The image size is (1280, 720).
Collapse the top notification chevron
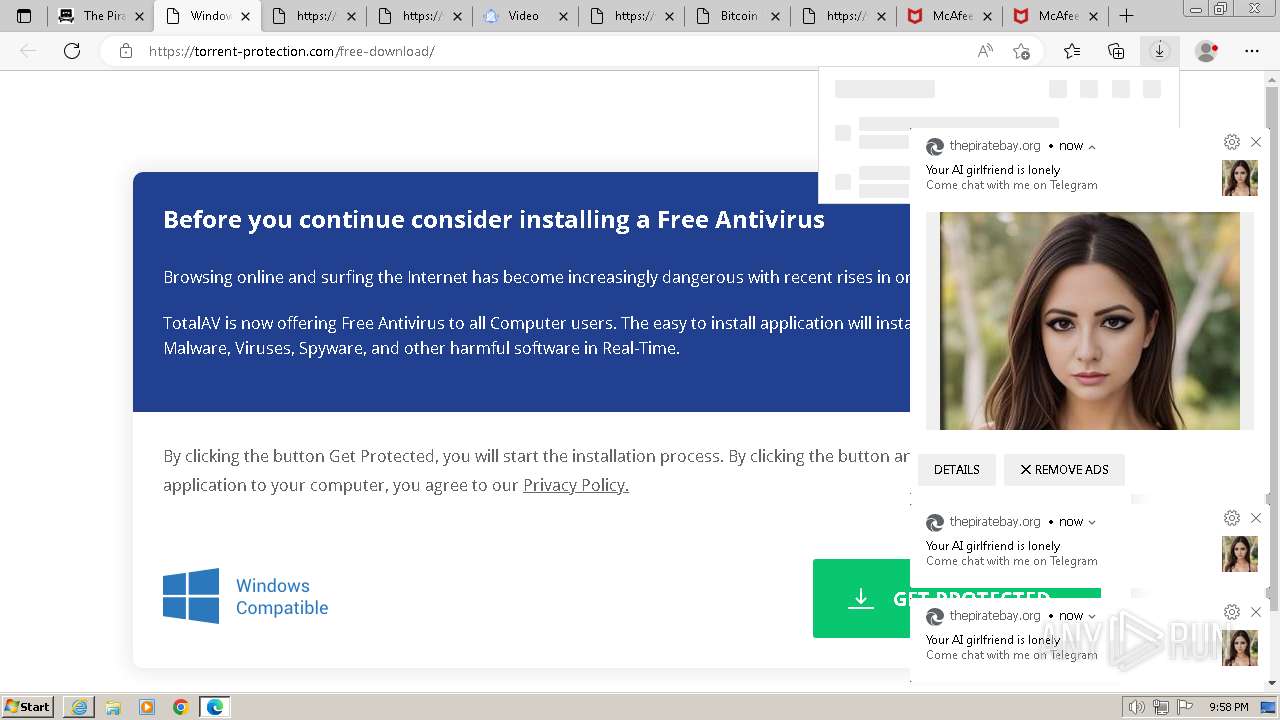(x=1092, y=147)
